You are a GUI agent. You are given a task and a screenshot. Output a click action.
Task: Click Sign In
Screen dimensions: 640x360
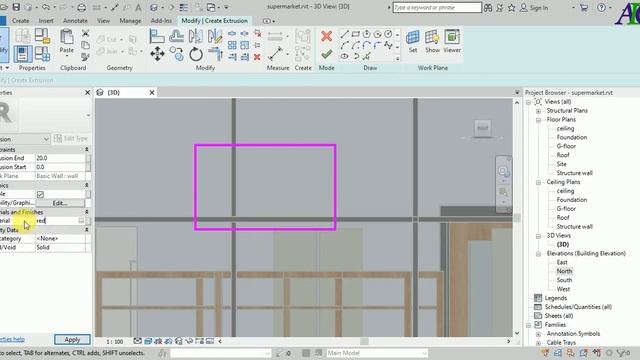[x=534, y=8]
